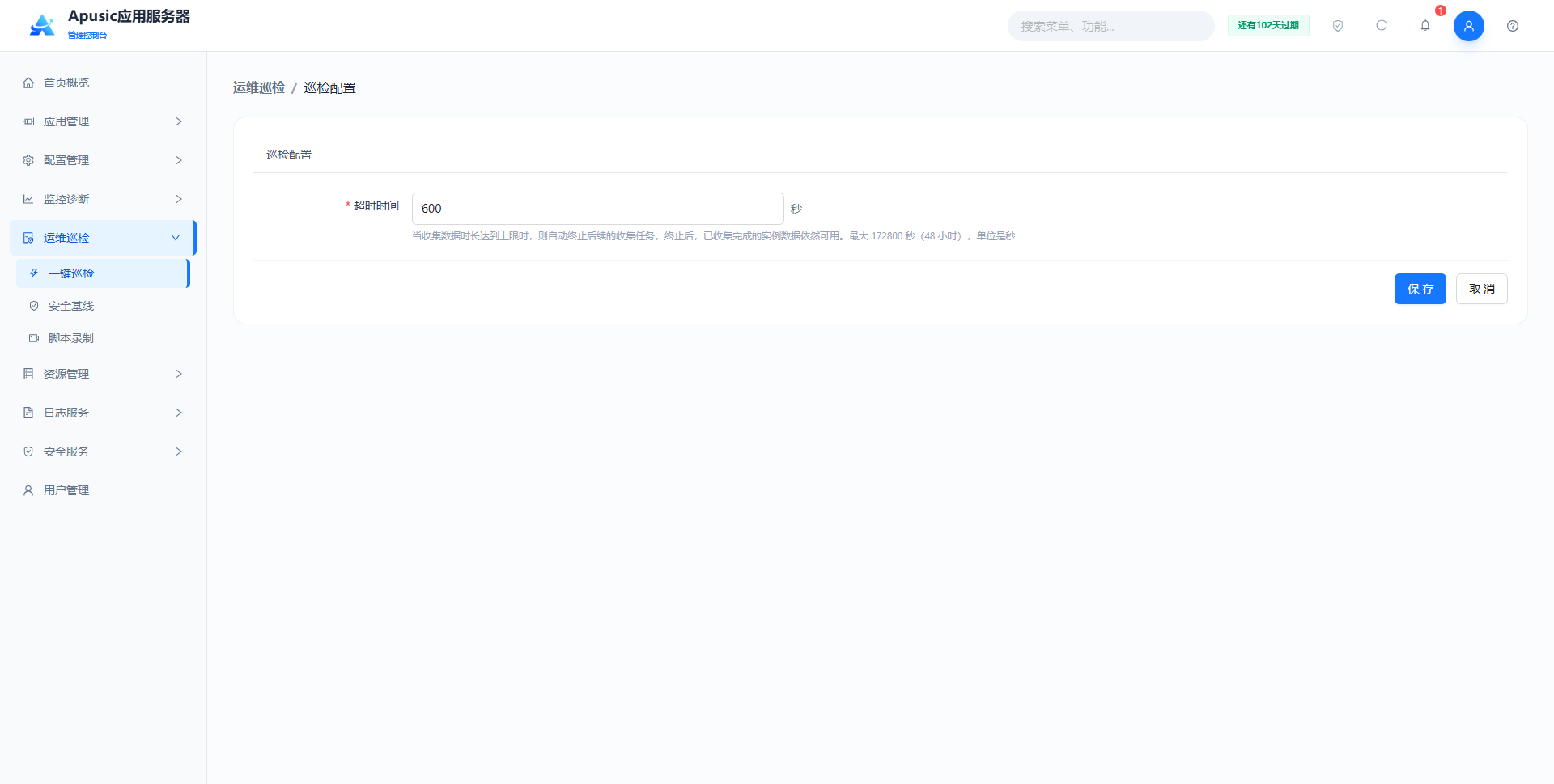The width and height of the screenshot is (1554, 784).
Task: Open the help question mark icon
Action: (1513, 26)
